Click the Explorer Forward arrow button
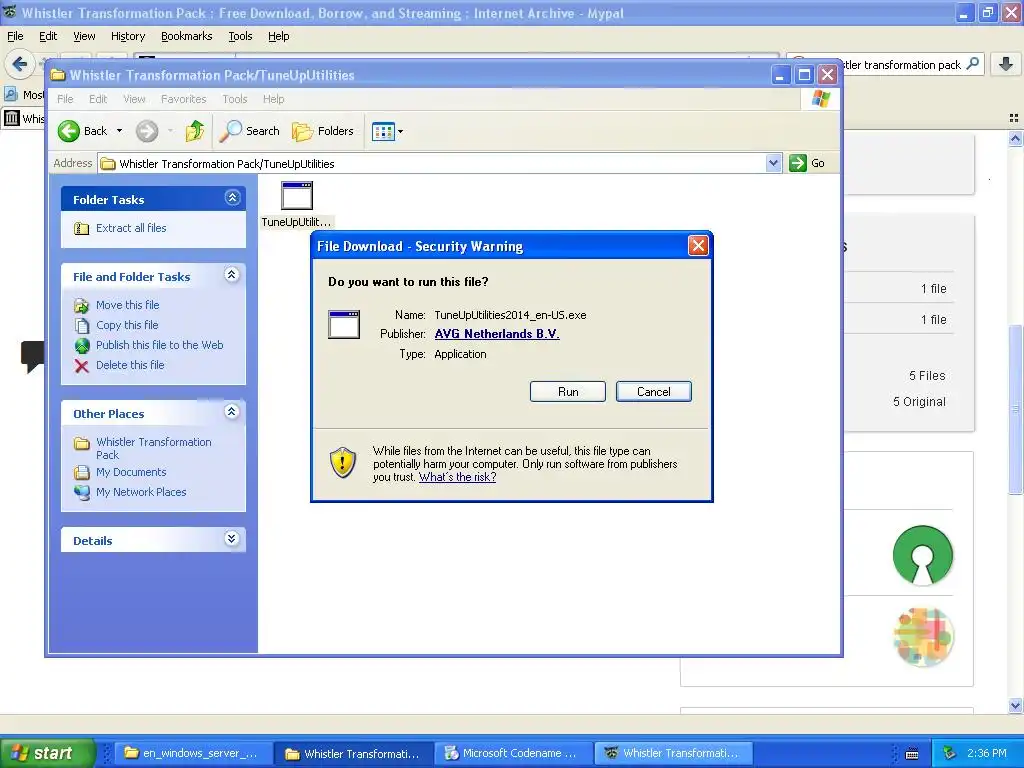1024x768 pixels. coord(147,131)
